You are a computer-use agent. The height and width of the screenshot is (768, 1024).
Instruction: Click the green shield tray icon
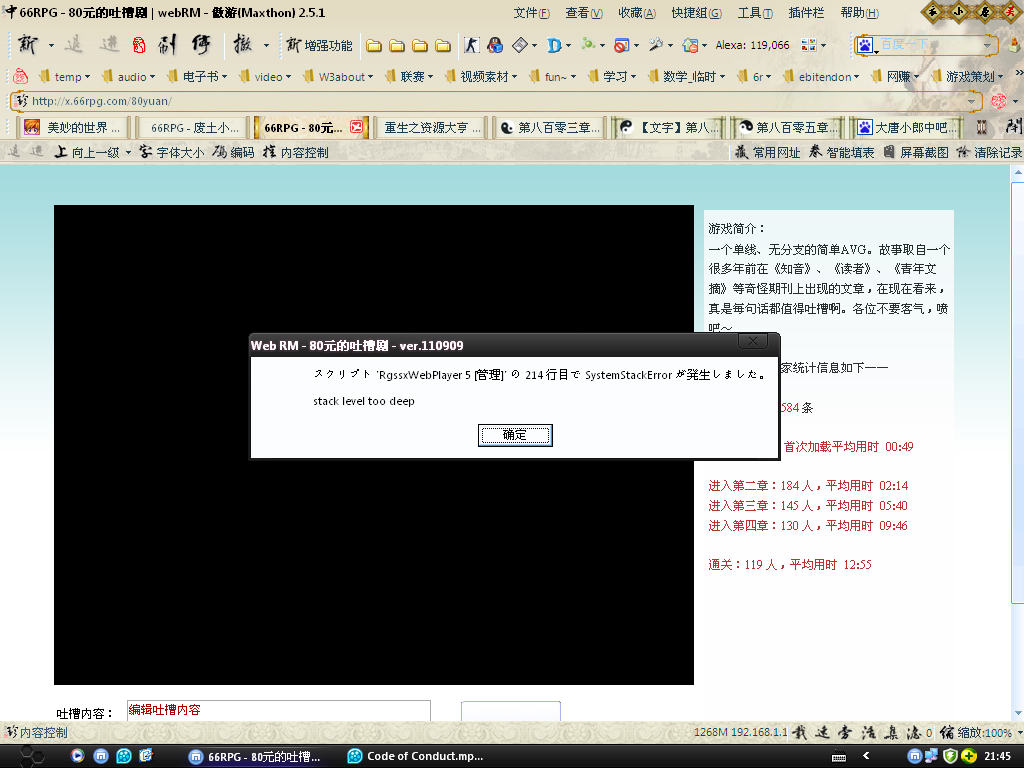pyautogui.click(x=950, y=756)
